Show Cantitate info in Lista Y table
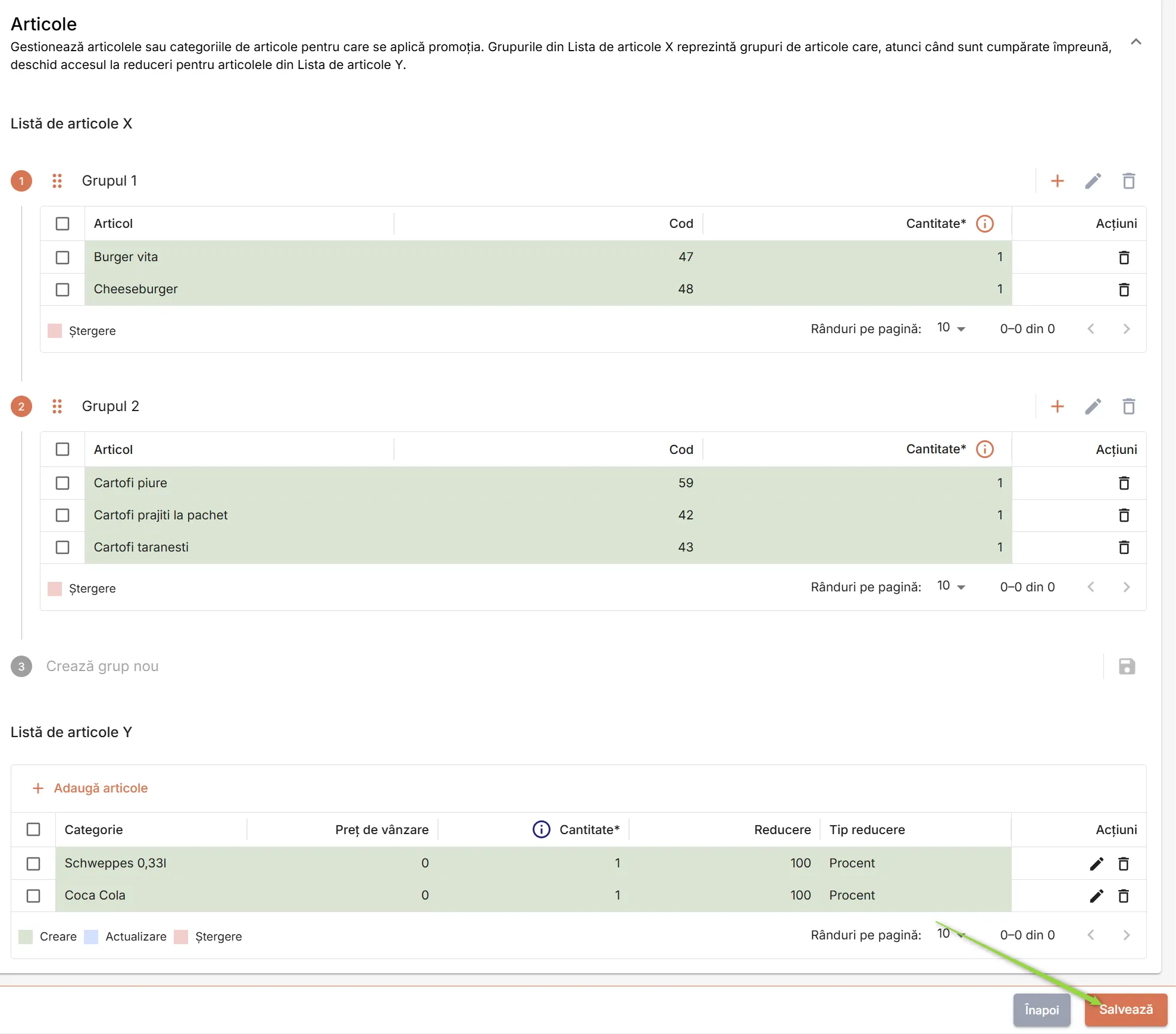Viewport: 1176px width, 1034px height. 541,829
